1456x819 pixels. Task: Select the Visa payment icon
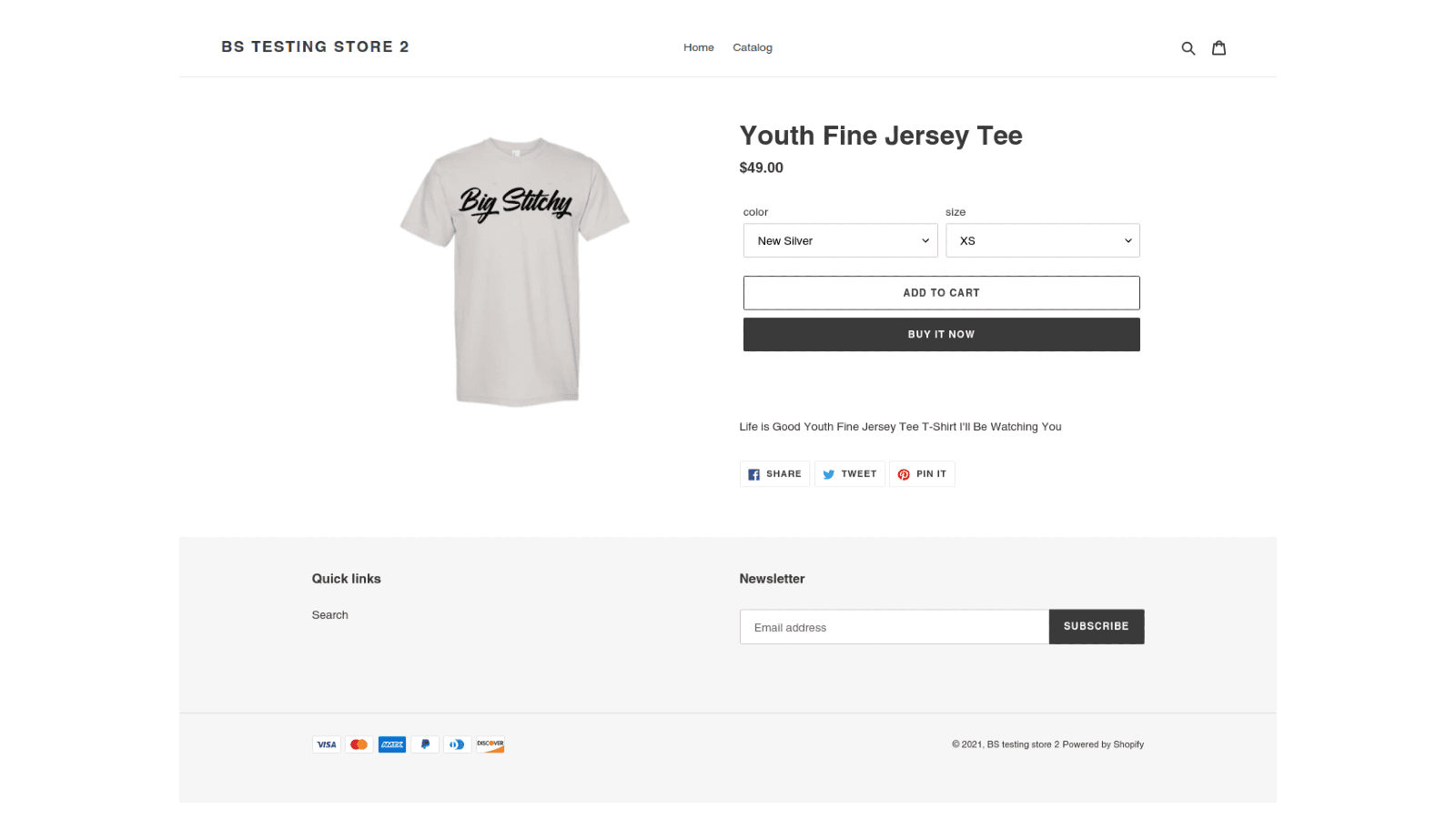[326, 743]
